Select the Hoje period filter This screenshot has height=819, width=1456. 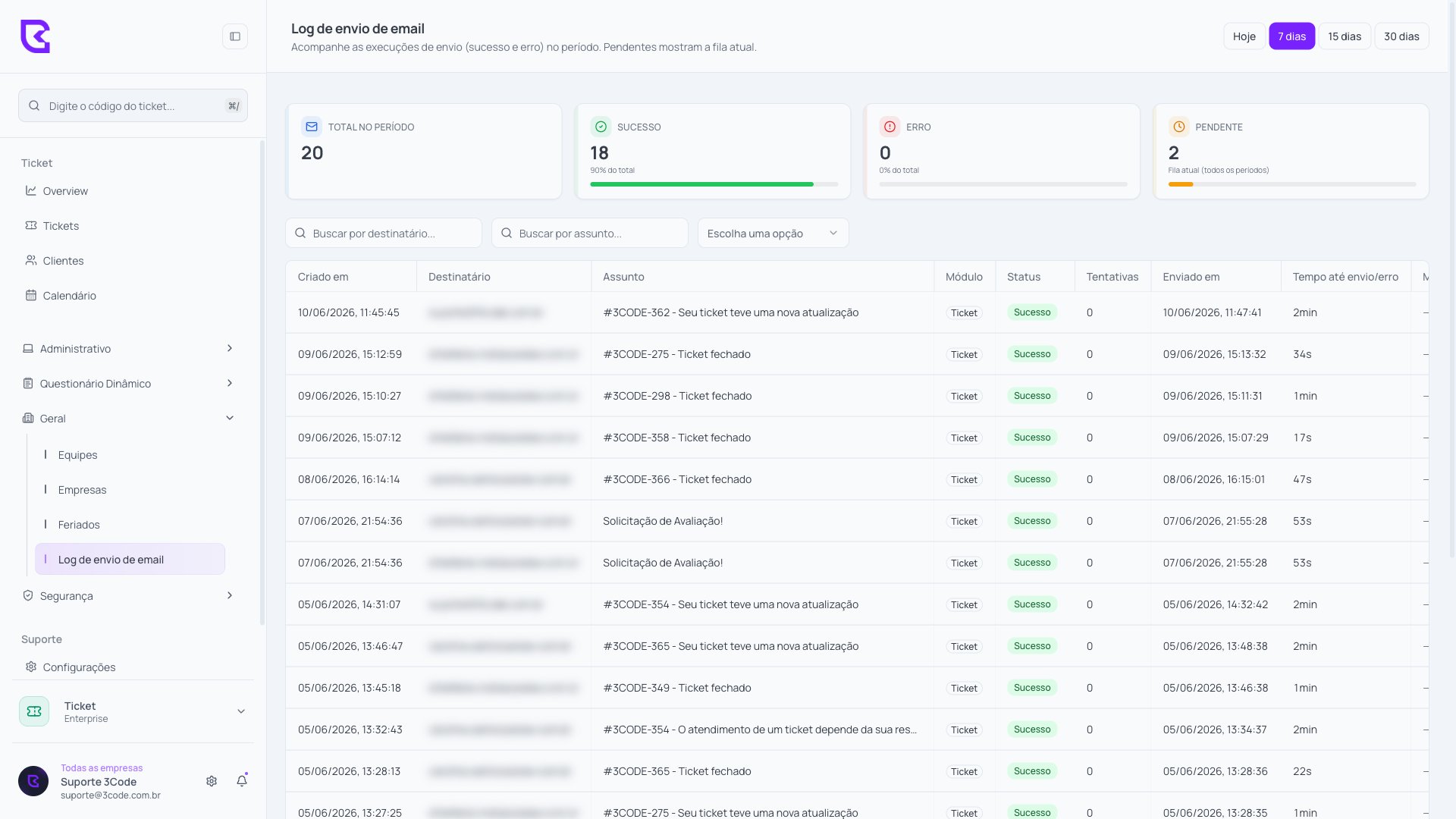pos(1244,36)
